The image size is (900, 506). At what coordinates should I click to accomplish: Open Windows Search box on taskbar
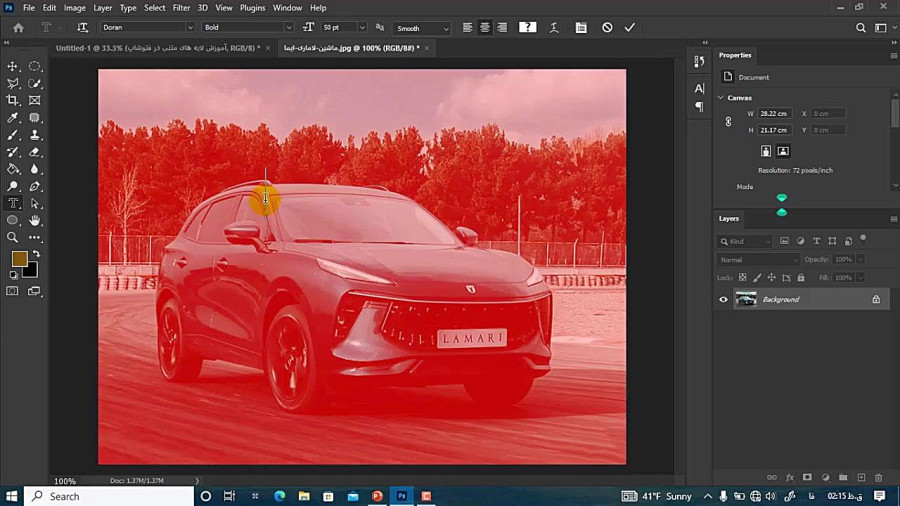coord(109,496)
